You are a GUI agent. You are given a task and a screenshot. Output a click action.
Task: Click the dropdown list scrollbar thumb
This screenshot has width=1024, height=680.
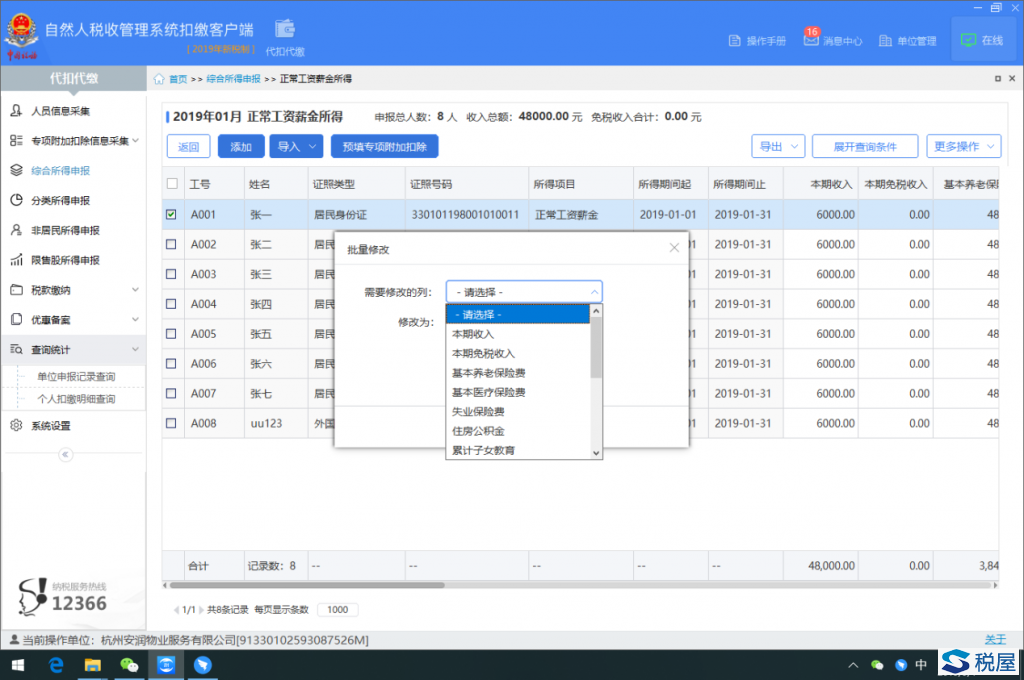click(596, 348)
